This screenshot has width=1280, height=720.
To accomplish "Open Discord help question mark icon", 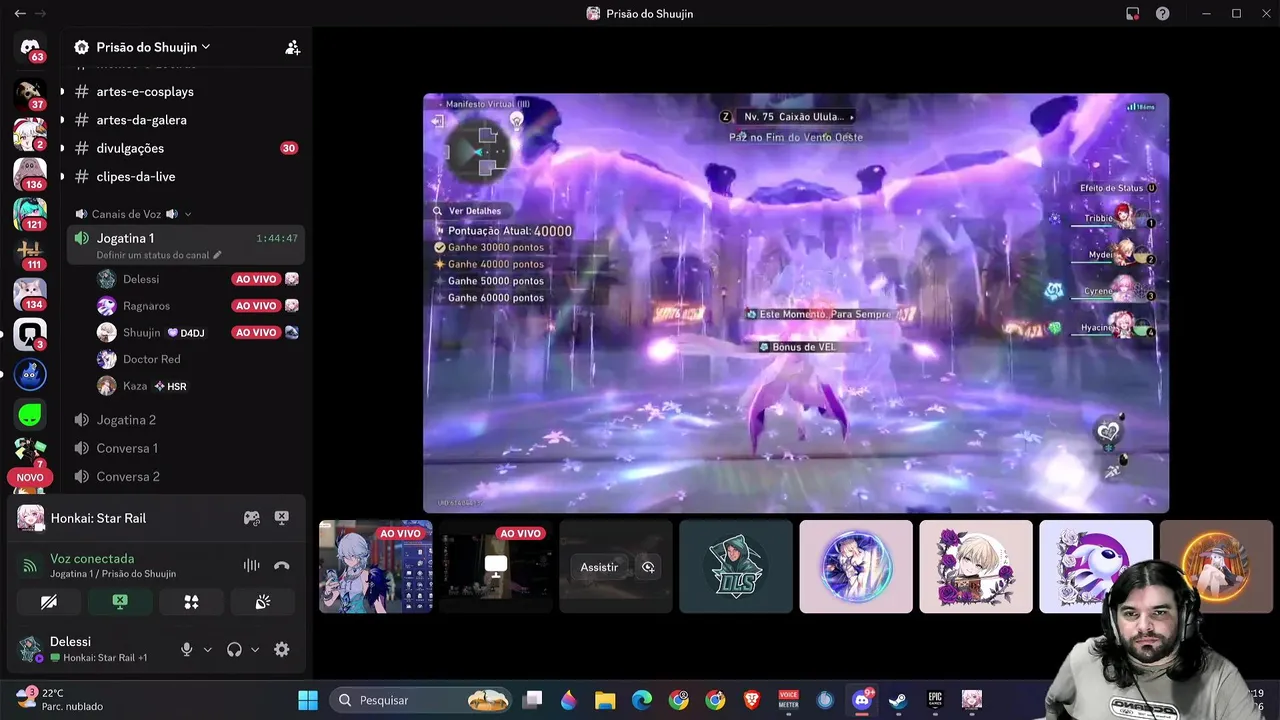I will pyautogui.click(x=1162, y=13).
